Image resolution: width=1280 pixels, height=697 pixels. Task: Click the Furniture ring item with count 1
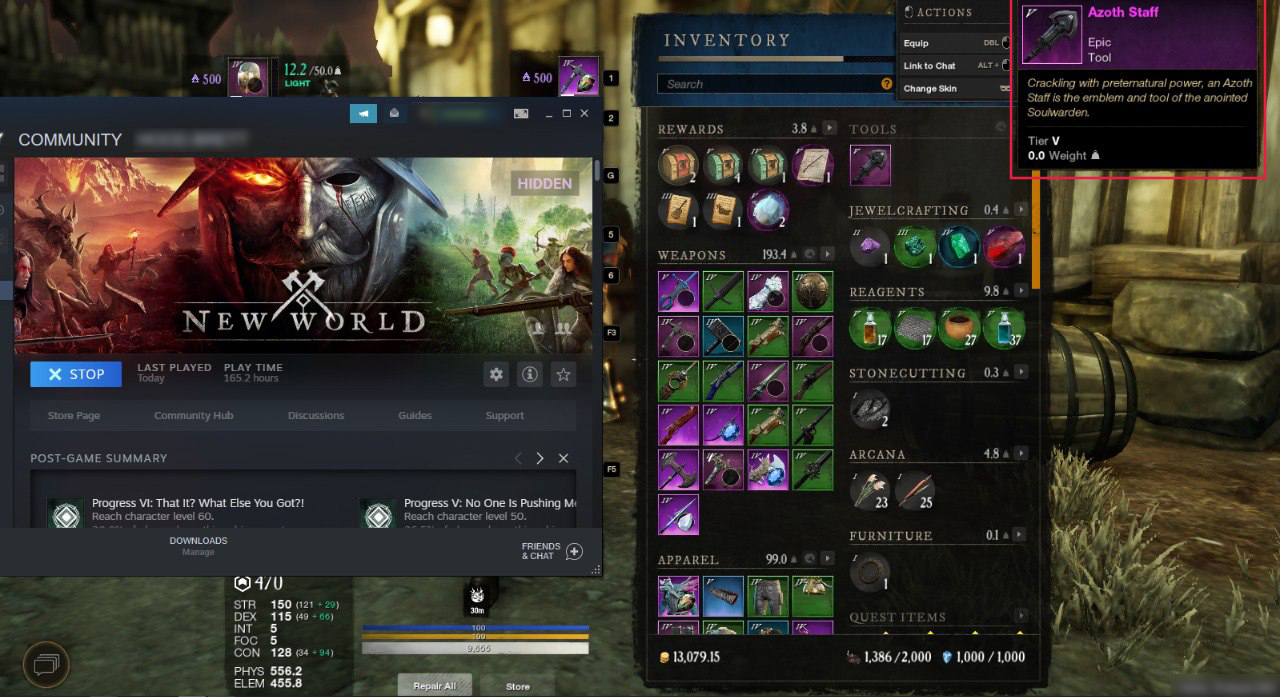pyautogui.click(x=870, y=572)
